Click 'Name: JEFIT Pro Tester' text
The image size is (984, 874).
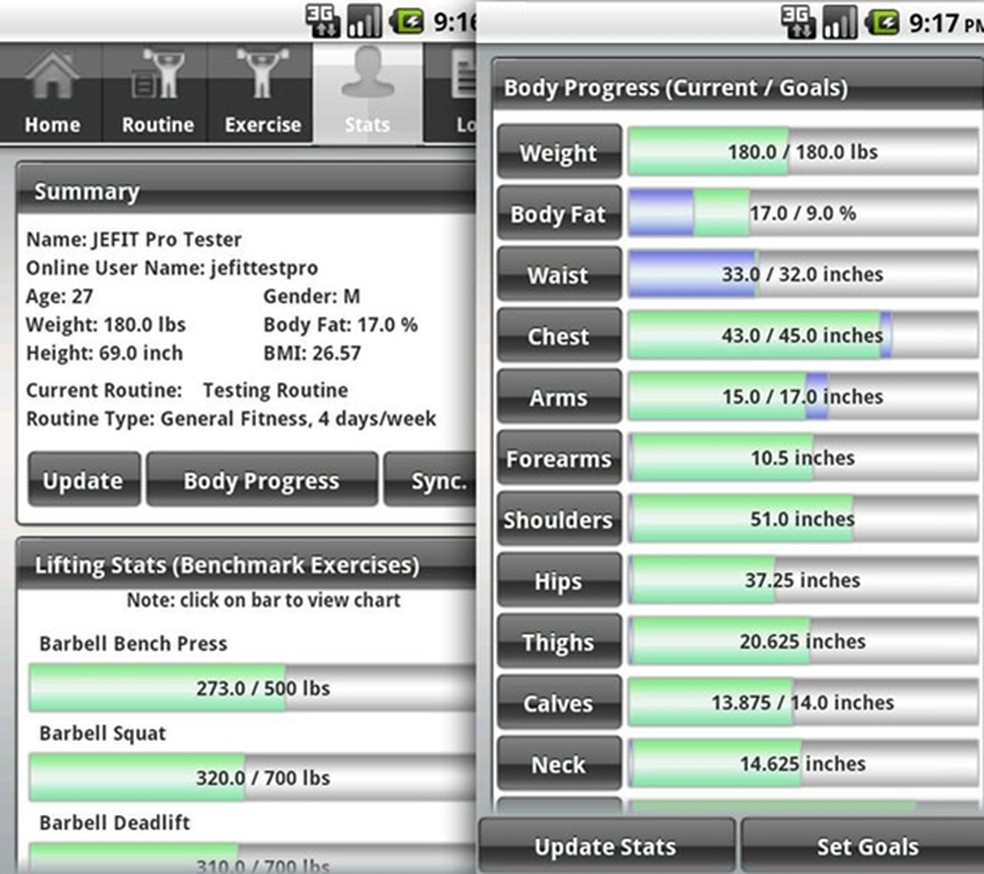(134, 239)
